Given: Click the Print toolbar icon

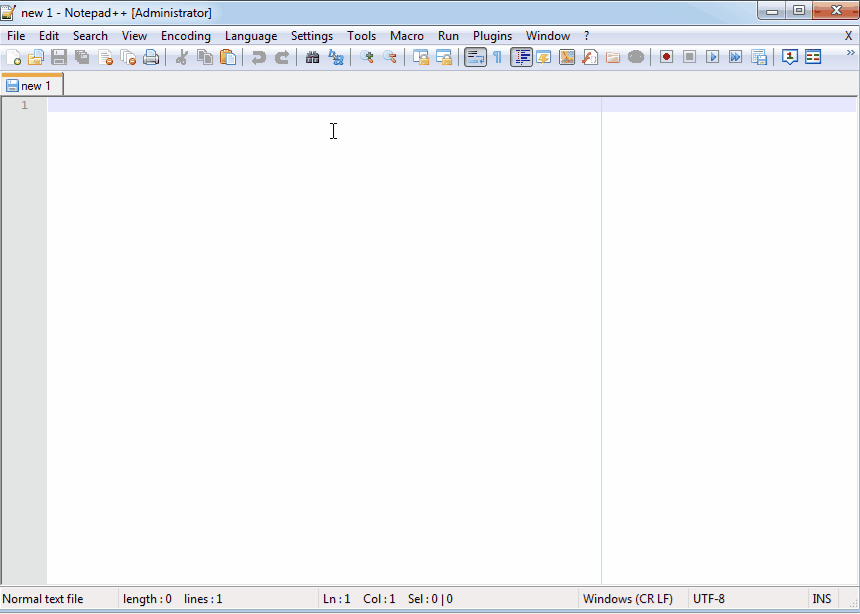Looking at the screenshot, I should pyautogui.click(x=152, y=57).
